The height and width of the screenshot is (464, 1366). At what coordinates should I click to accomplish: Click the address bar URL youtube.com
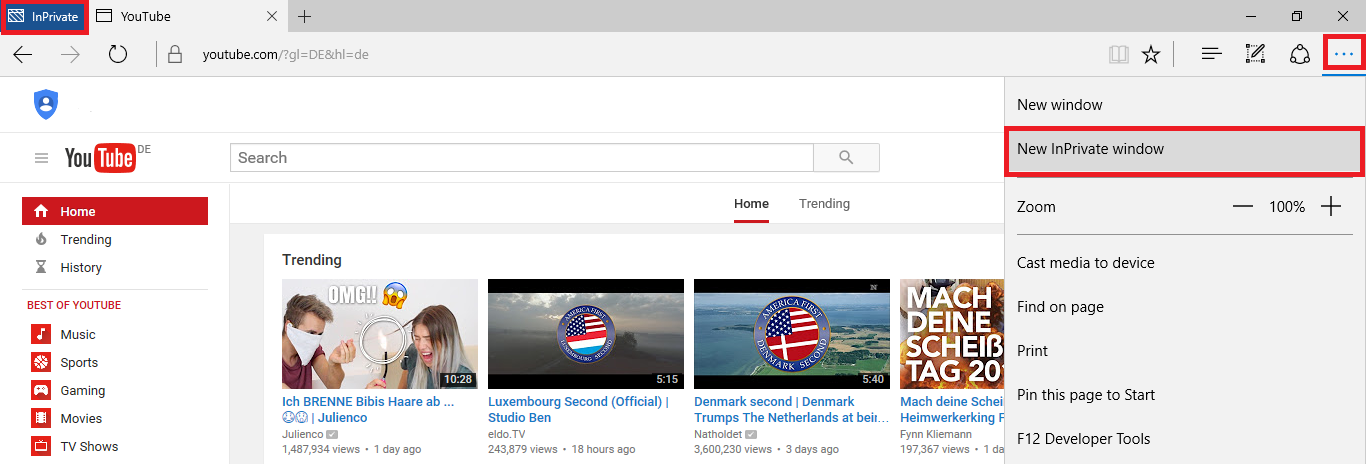tap(286, 54)
